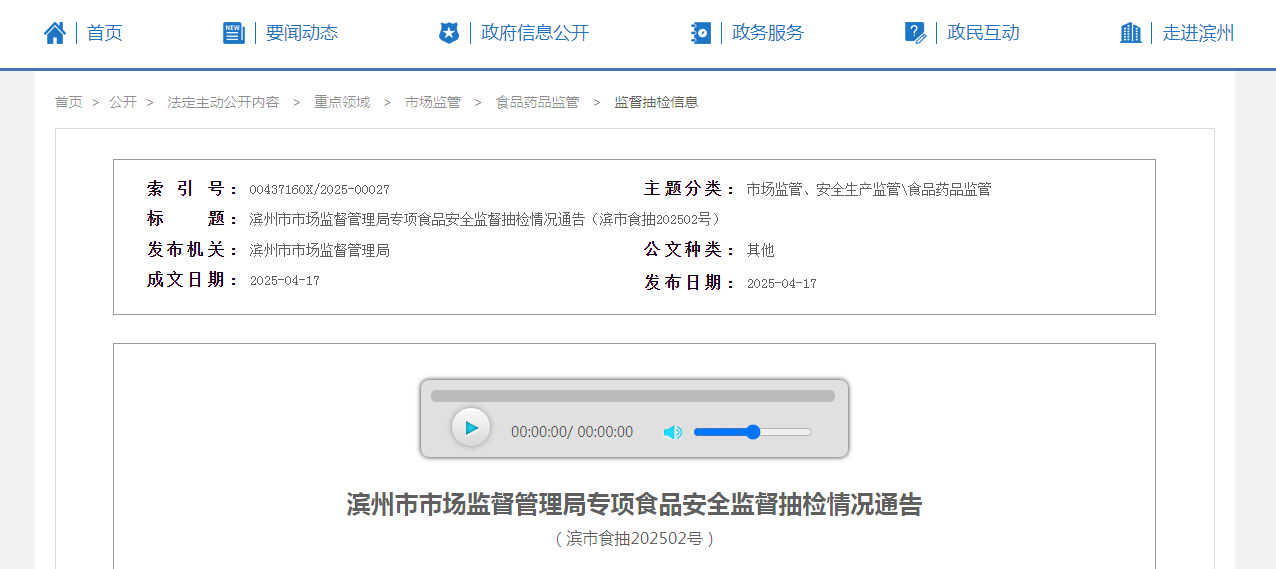Open the 首页 navigation menu item

[x=105, y=33]
